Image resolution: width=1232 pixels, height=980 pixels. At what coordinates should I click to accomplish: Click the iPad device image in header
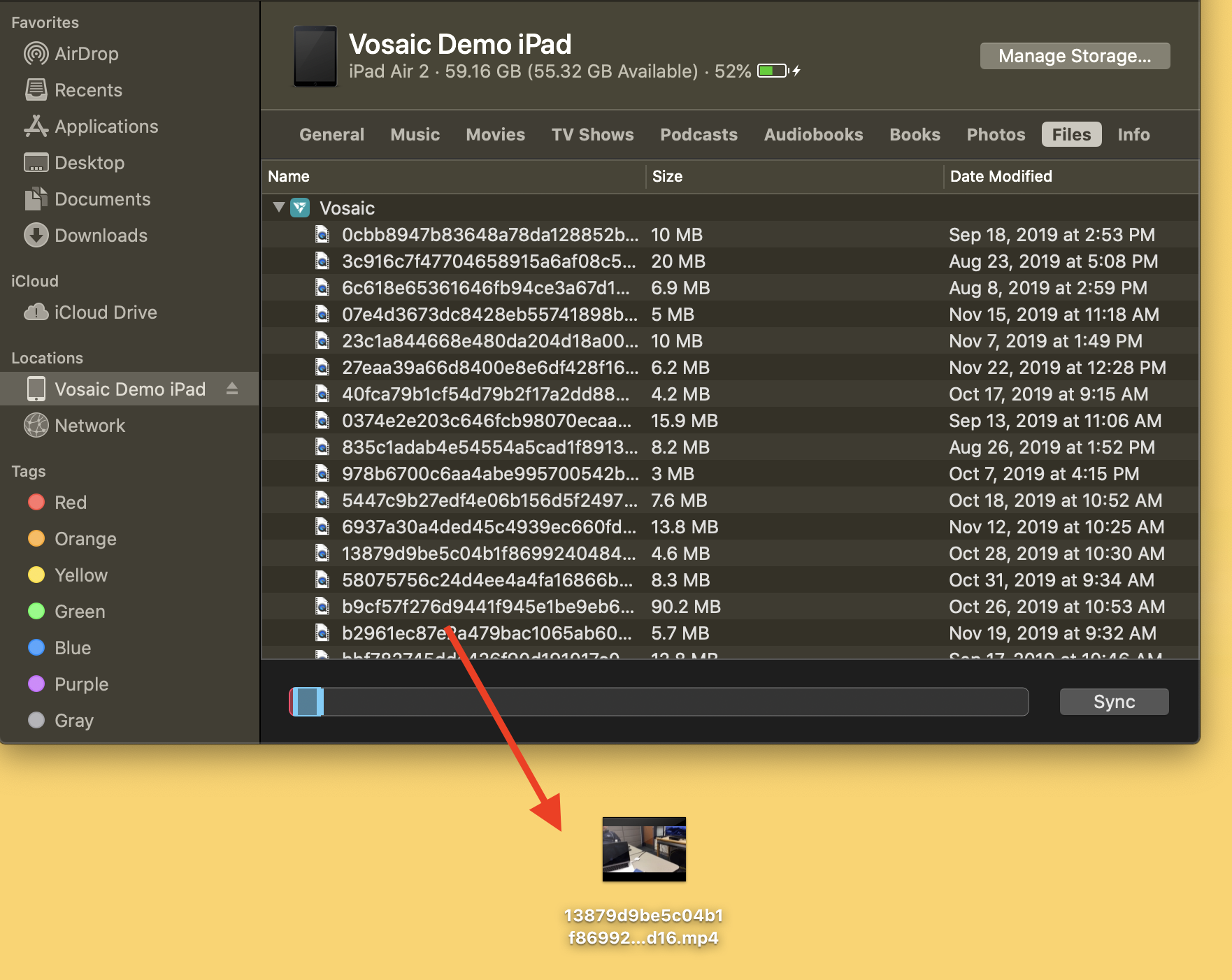pyautogui.click(x=315, y=57)
